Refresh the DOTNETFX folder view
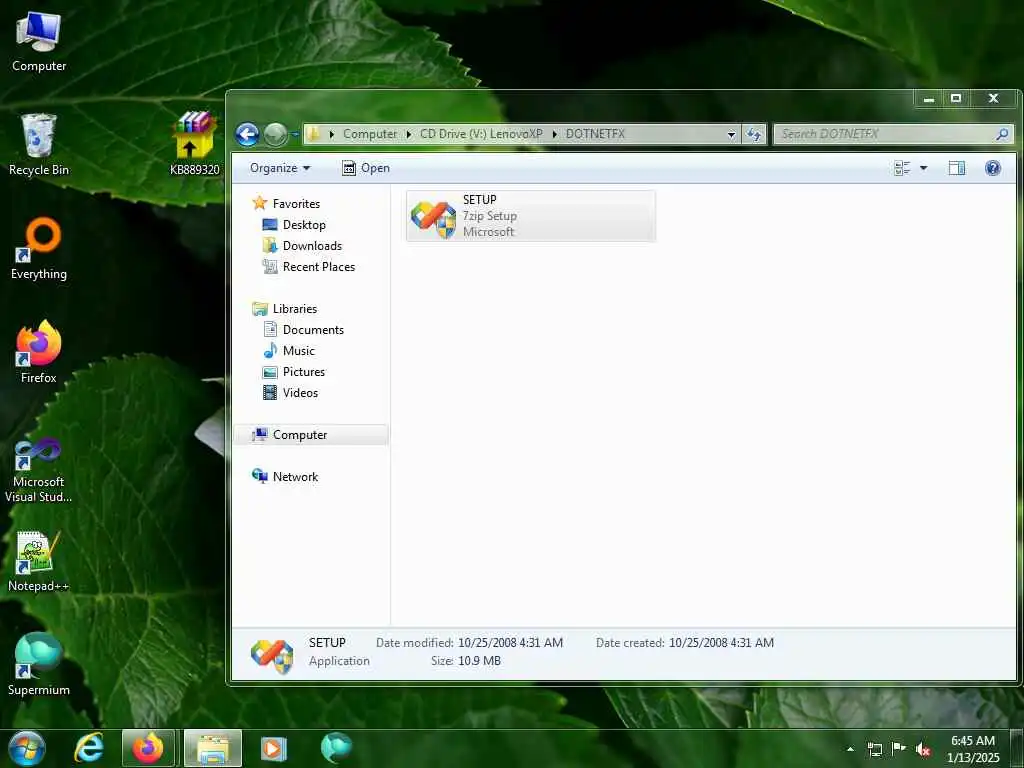This screenshot has height=768, width=1024. (754, 134)
